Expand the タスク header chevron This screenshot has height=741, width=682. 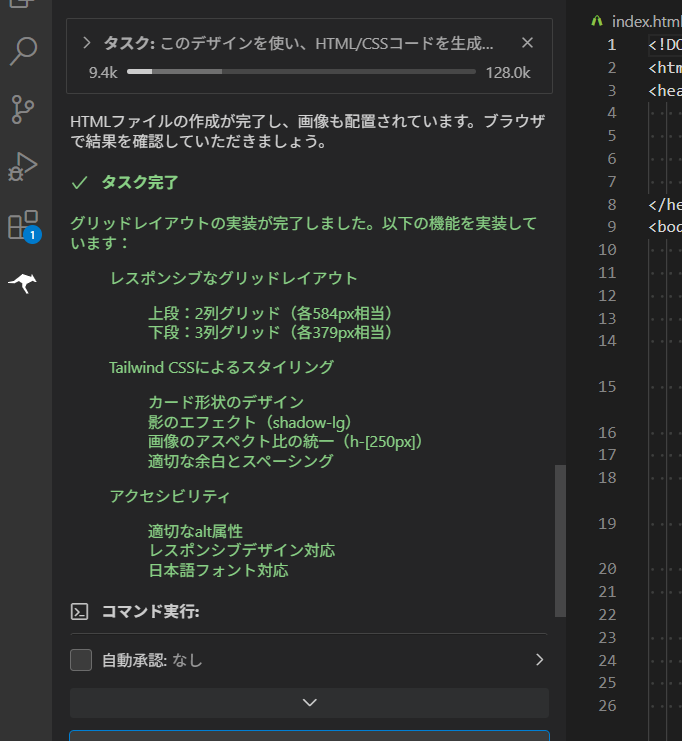(x=87, y=43)
